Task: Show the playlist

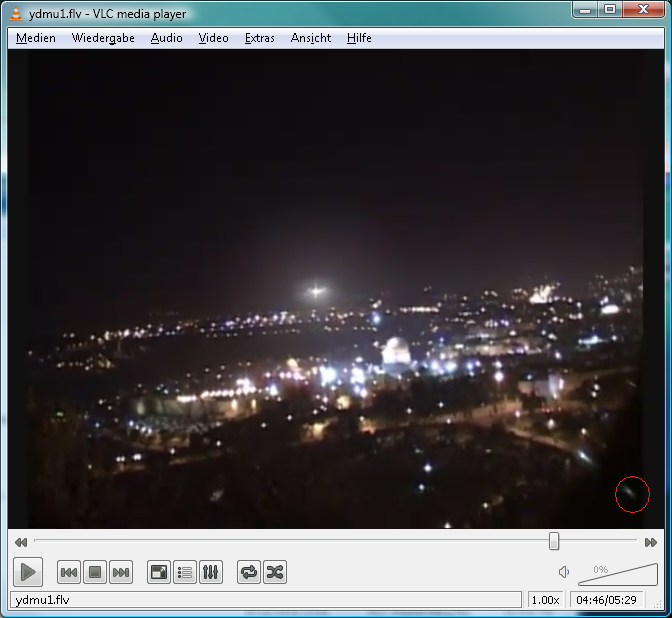Action: (185, 572)
